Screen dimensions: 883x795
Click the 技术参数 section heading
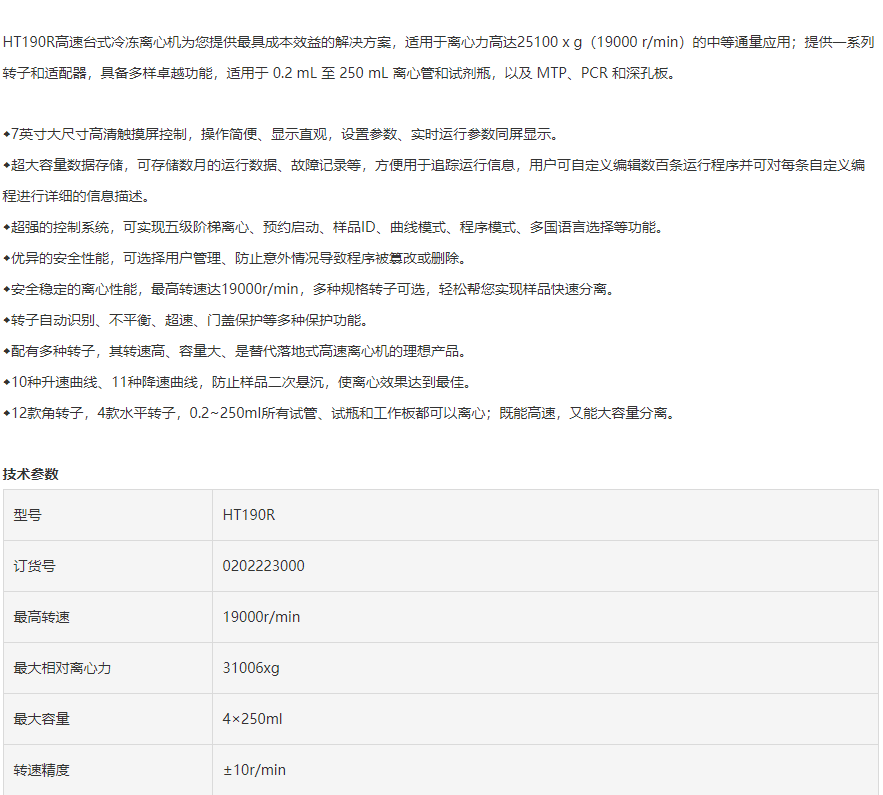31,474
